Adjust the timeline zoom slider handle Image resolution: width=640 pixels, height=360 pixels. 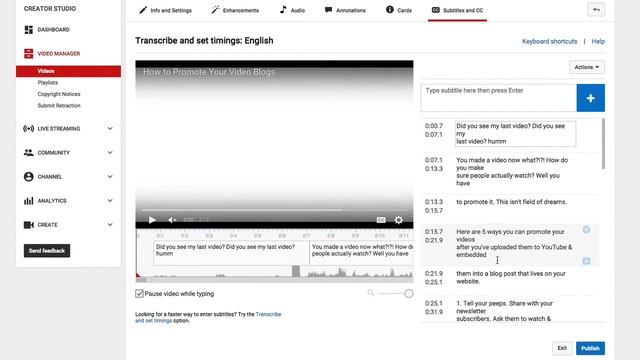coord(409,293)
